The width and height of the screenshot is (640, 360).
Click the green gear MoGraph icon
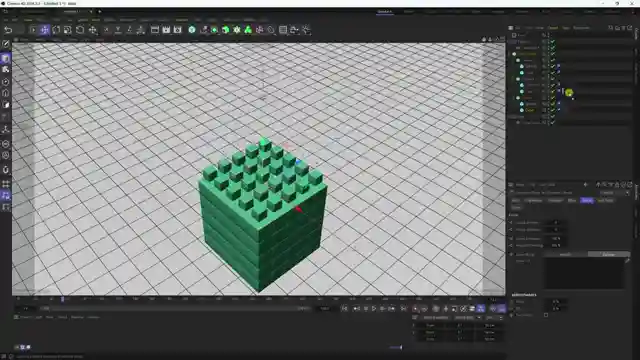(237, 30)
